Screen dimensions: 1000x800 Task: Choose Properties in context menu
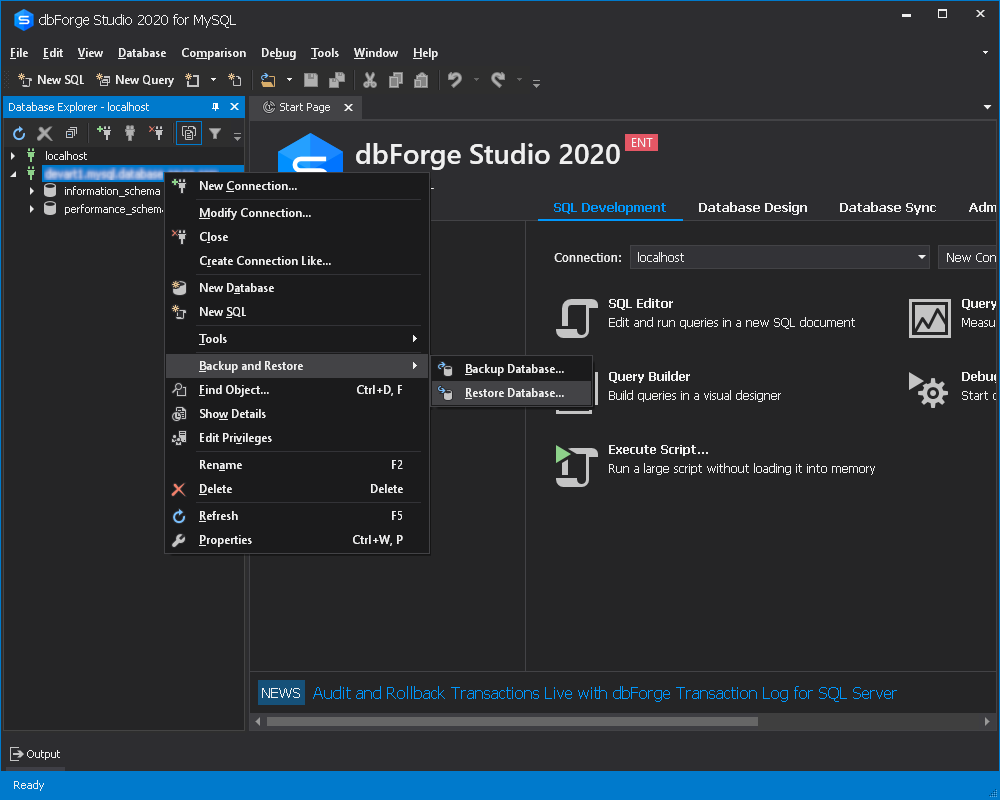[x=297, y=540]
